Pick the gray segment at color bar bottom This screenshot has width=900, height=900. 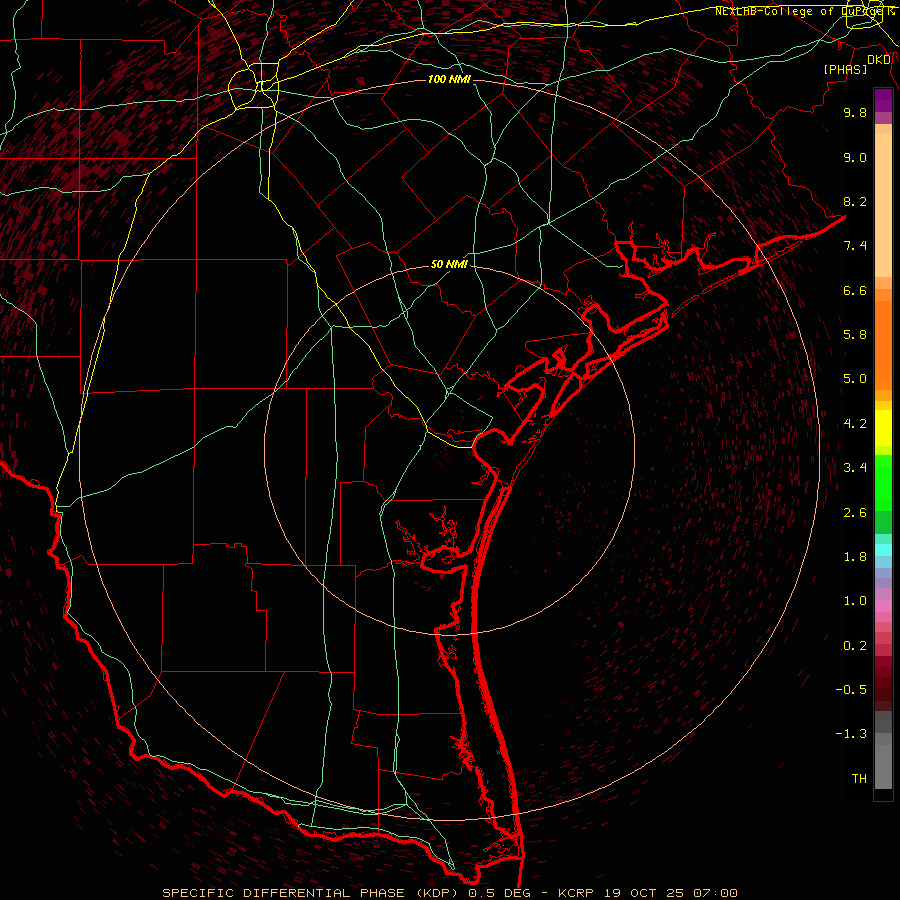883,766
